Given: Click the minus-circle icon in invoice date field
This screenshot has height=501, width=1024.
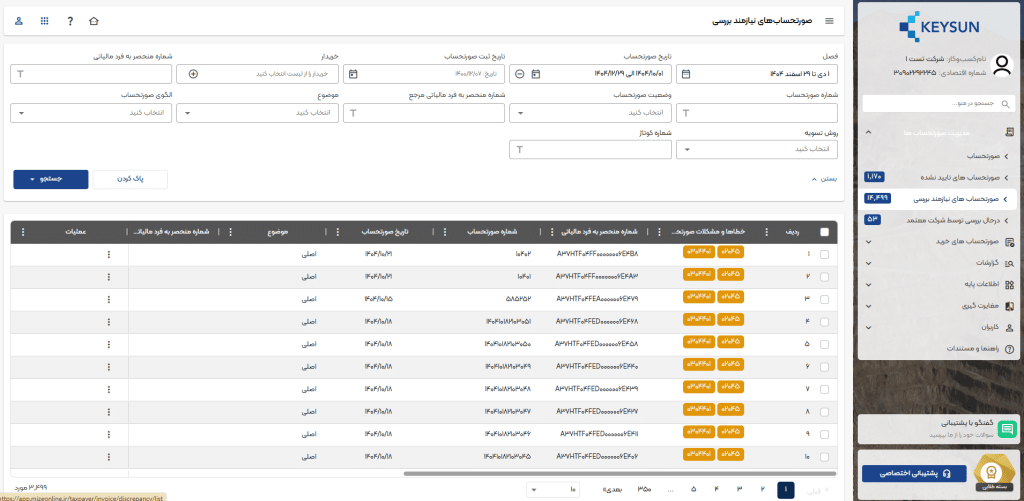Looking at the screenshot, I should 519,74.
